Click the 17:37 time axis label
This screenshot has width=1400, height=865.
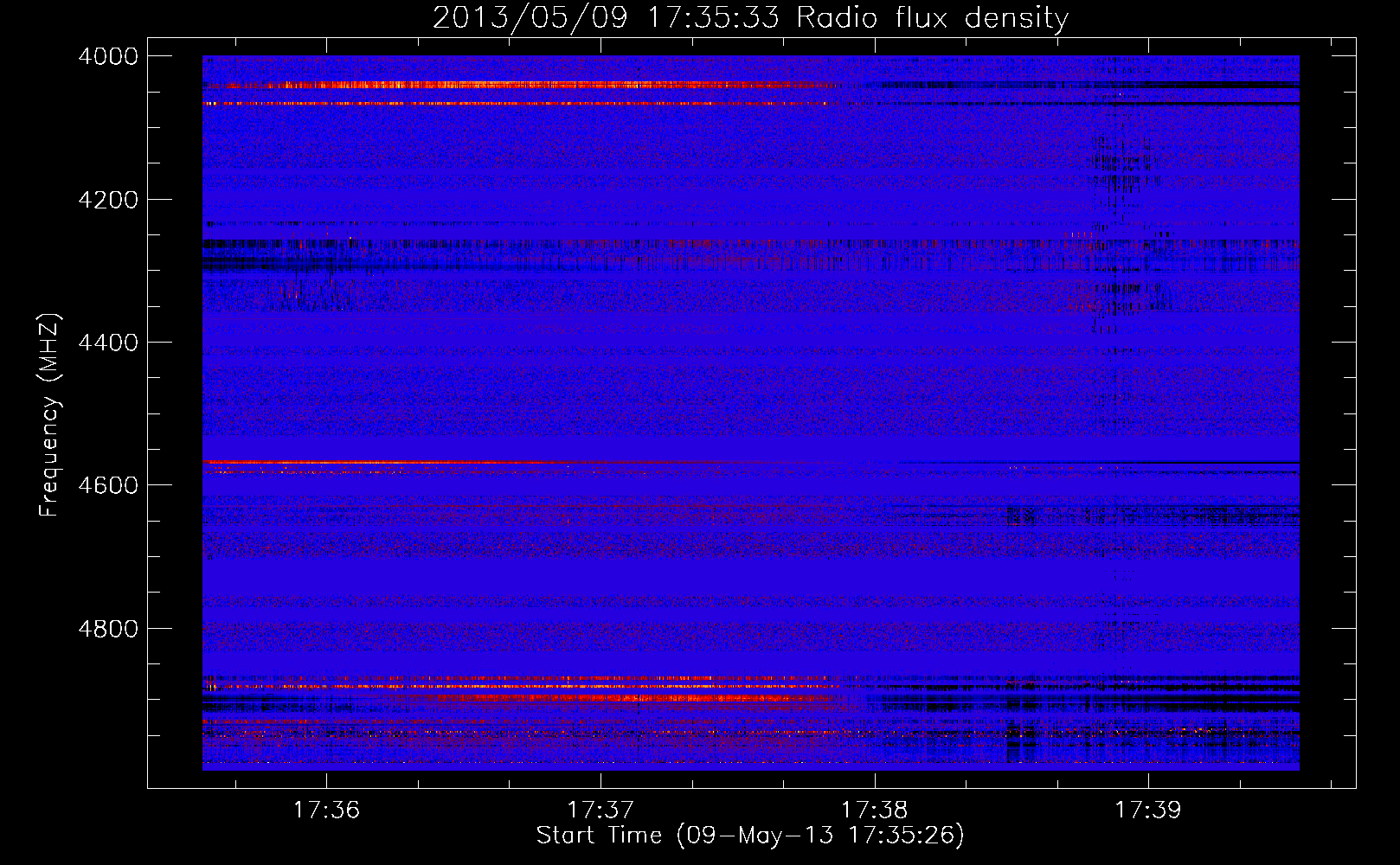point(600,810)
